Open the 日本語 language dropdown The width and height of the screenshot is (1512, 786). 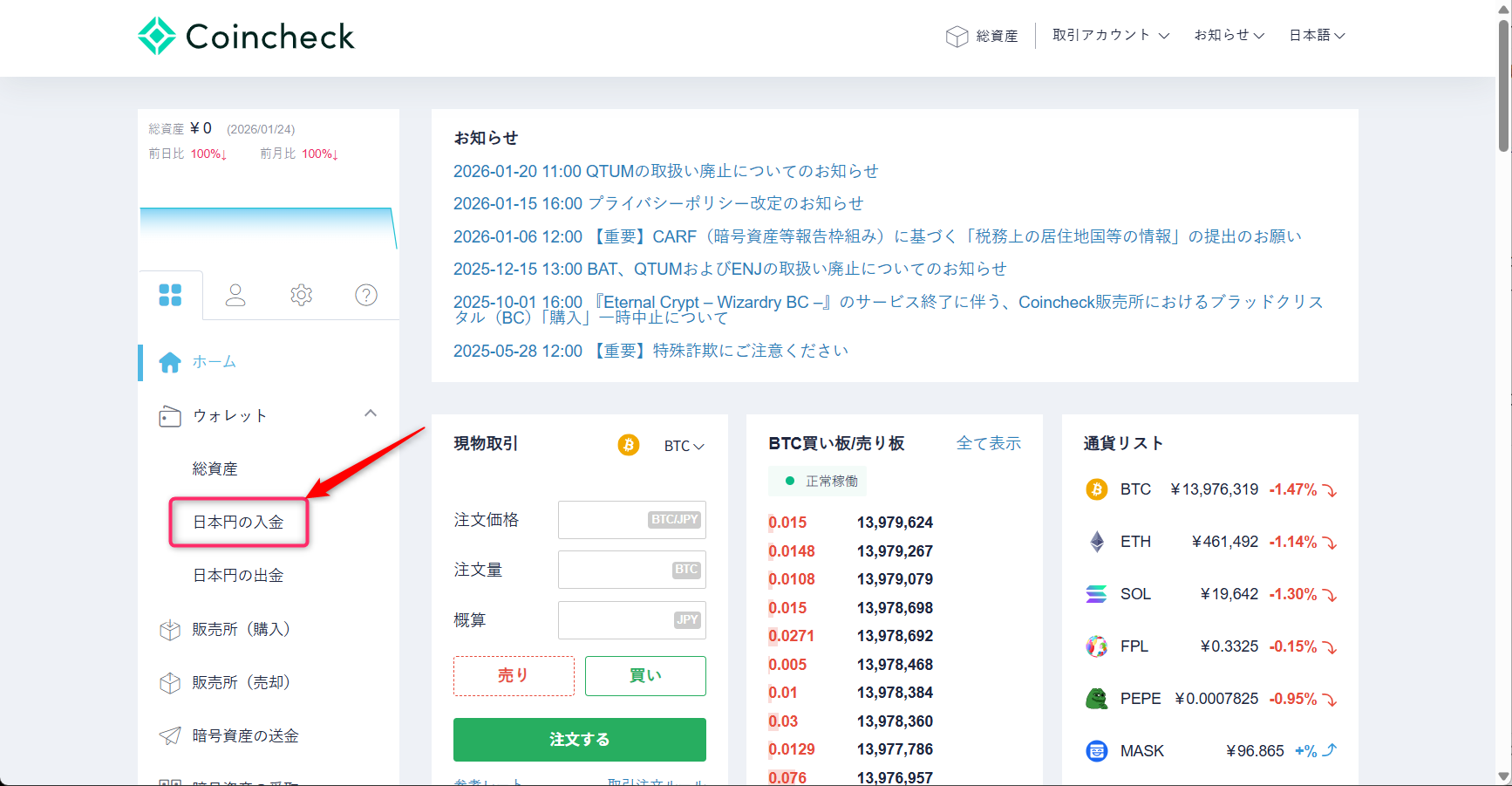coord(1317,36)
